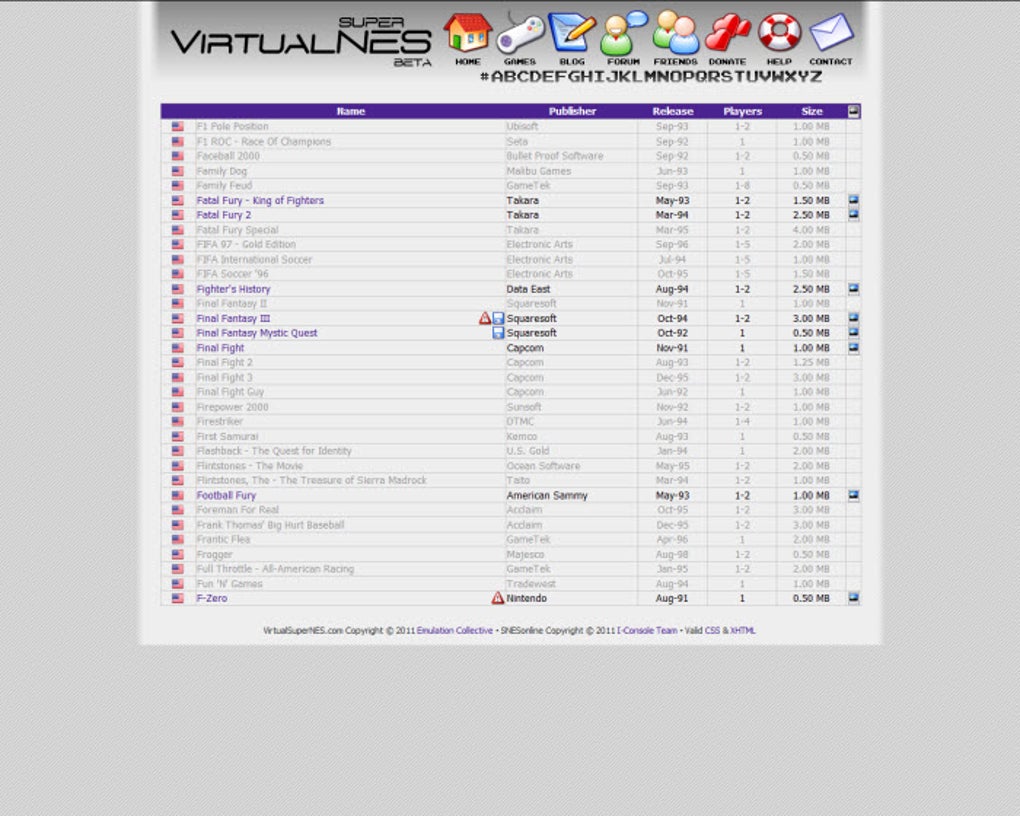Sort table by Size column header
1020x816 pixels.
tap(812, 111)
